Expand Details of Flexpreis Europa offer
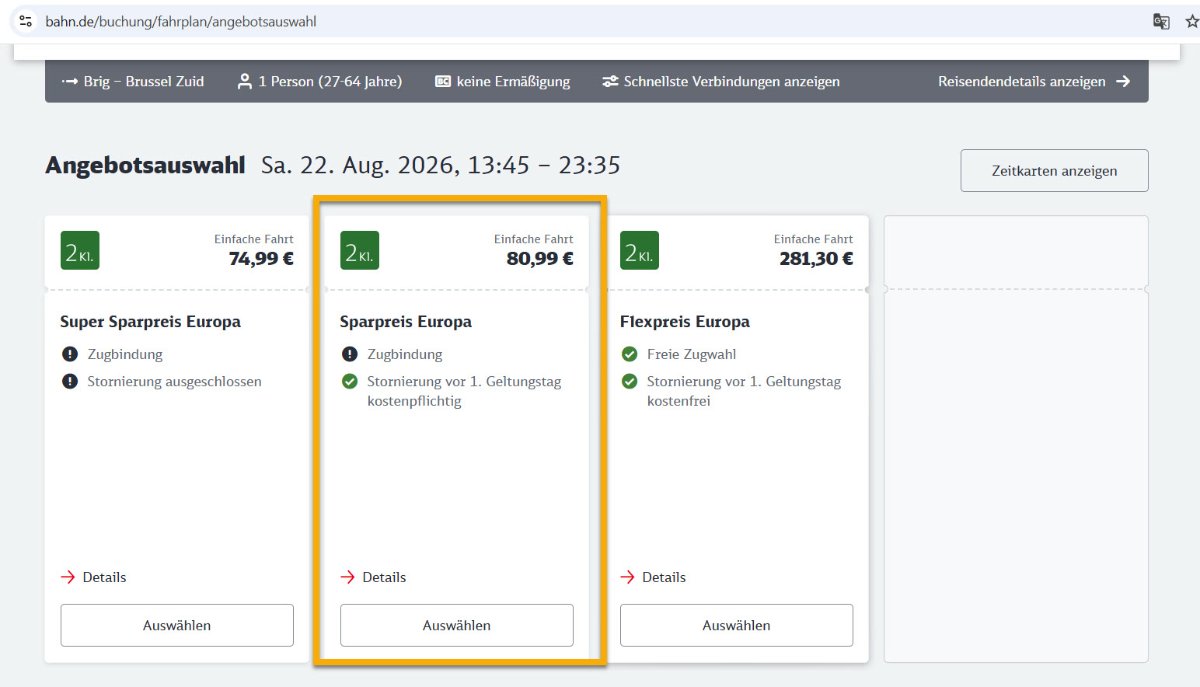Viewport: 1200px width, 687px height. pos(654,577)
